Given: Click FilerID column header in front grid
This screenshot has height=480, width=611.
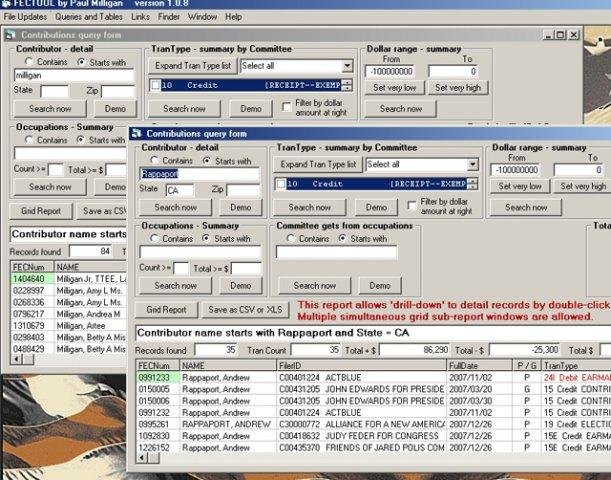Looking at the screenshot, I should click(361, 365).
